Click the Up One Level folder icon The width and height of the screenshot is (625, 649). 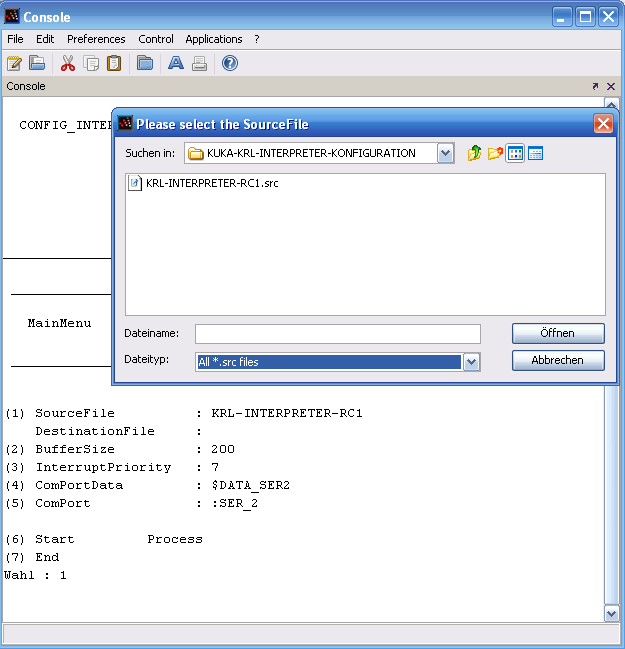[x=475, y=153]
